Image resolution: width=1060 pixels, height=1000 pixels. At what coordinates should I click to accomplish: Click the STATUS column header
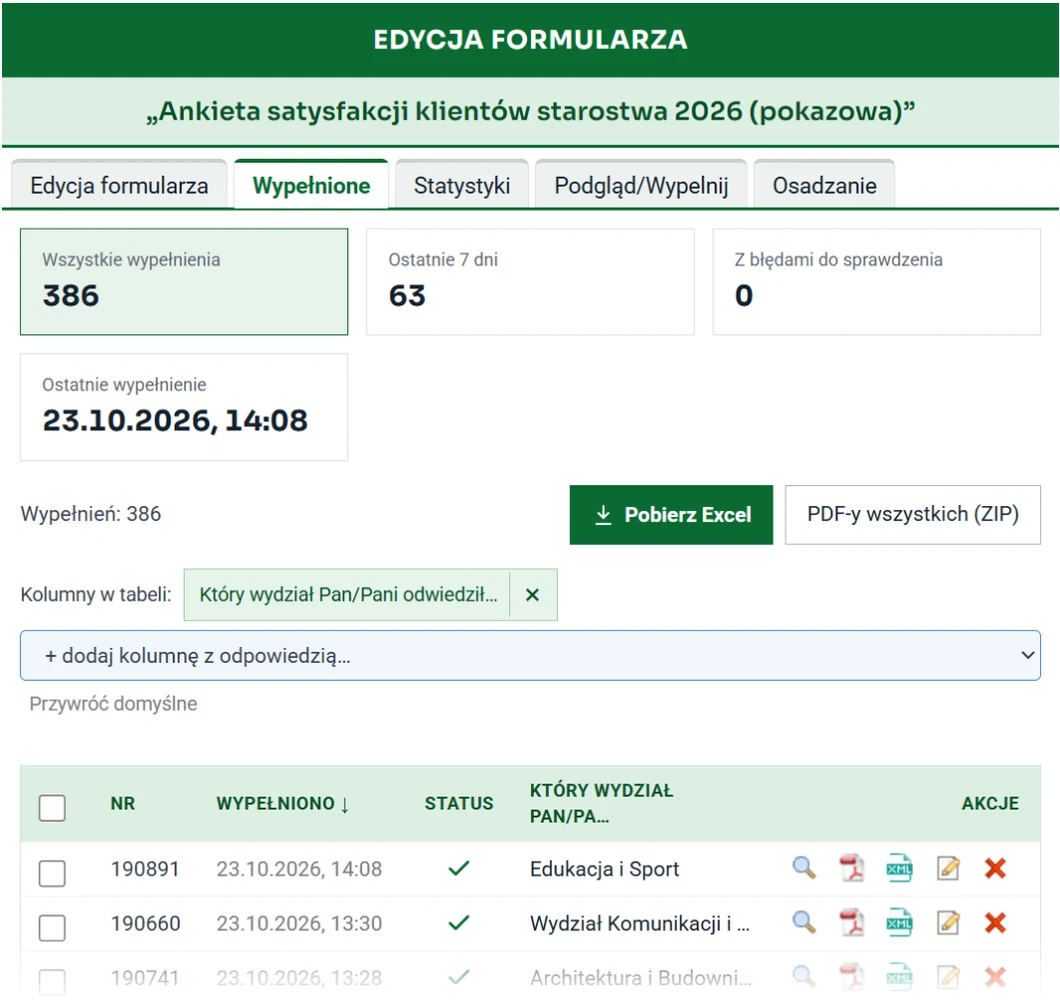(459, 803)
